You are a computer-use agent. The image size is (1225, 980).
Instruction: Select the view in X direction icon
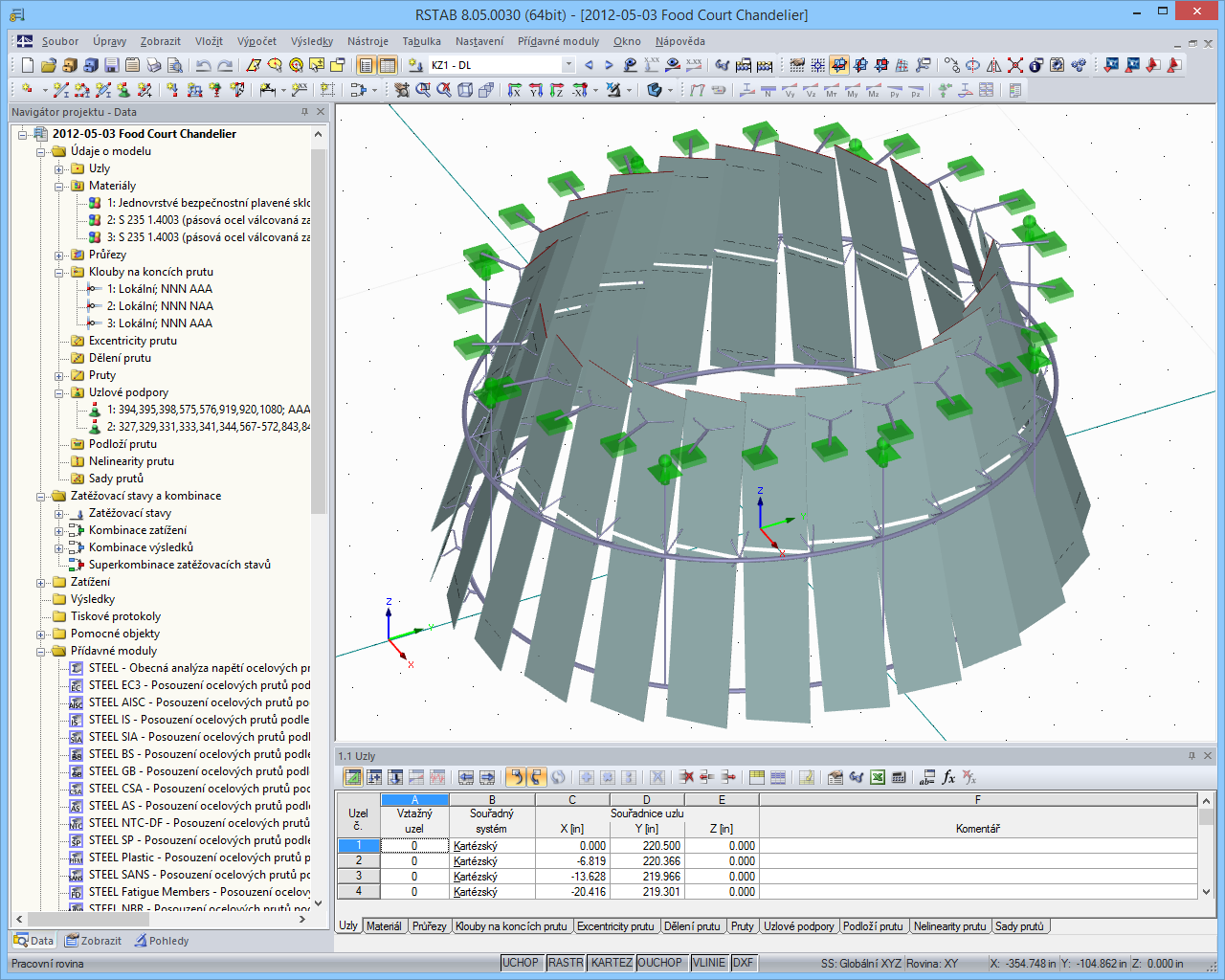[x=514, y=90]
